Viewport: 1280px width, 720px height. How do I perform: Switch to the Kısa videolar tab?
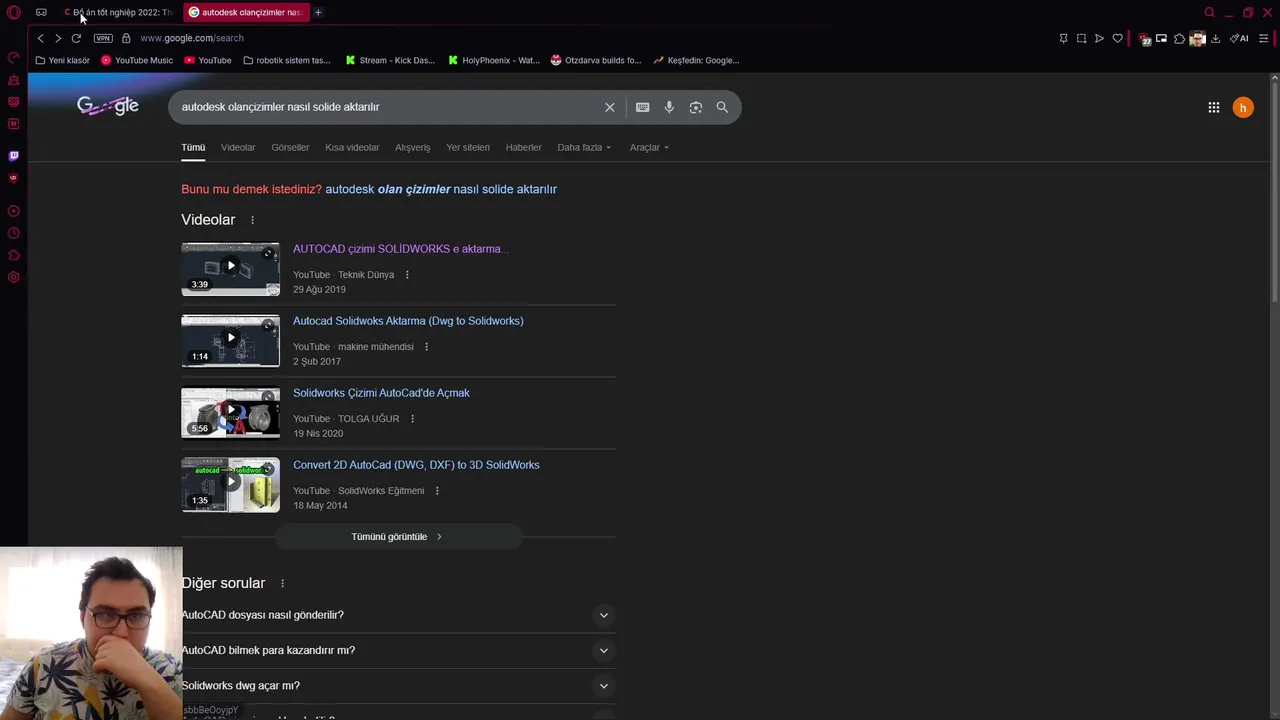352,147
